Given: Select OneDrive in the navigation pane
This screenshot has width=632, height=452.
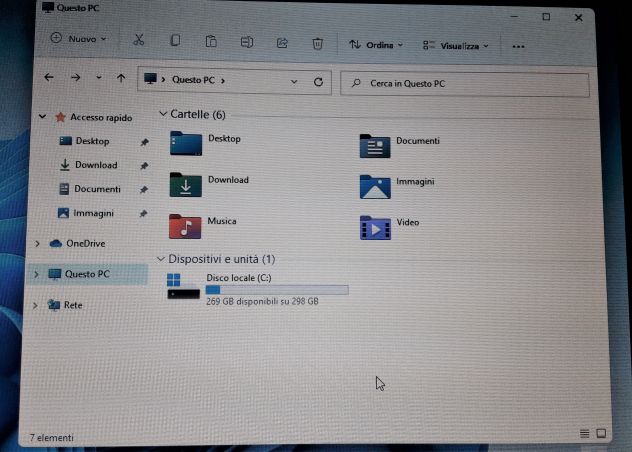Looking at the screenshot, I should 85,244.
